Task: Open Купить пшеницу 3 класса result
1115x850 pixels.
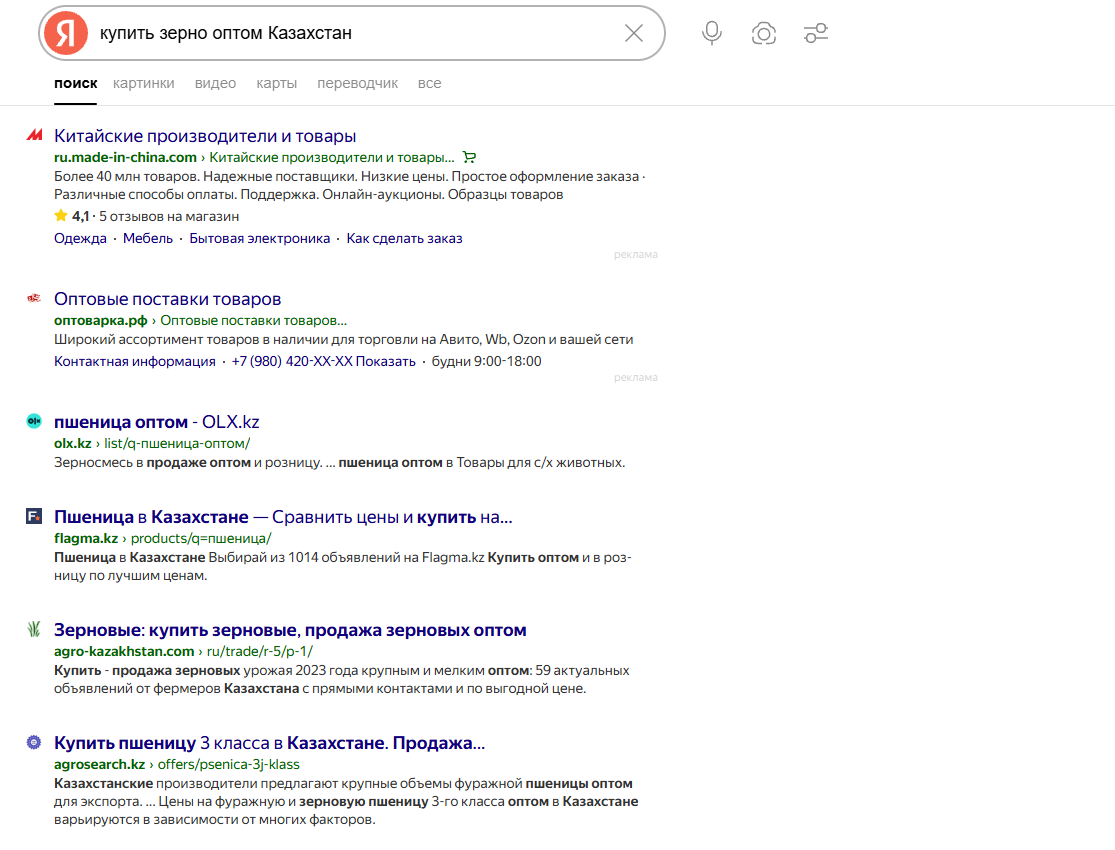Action: pos(270,743)
